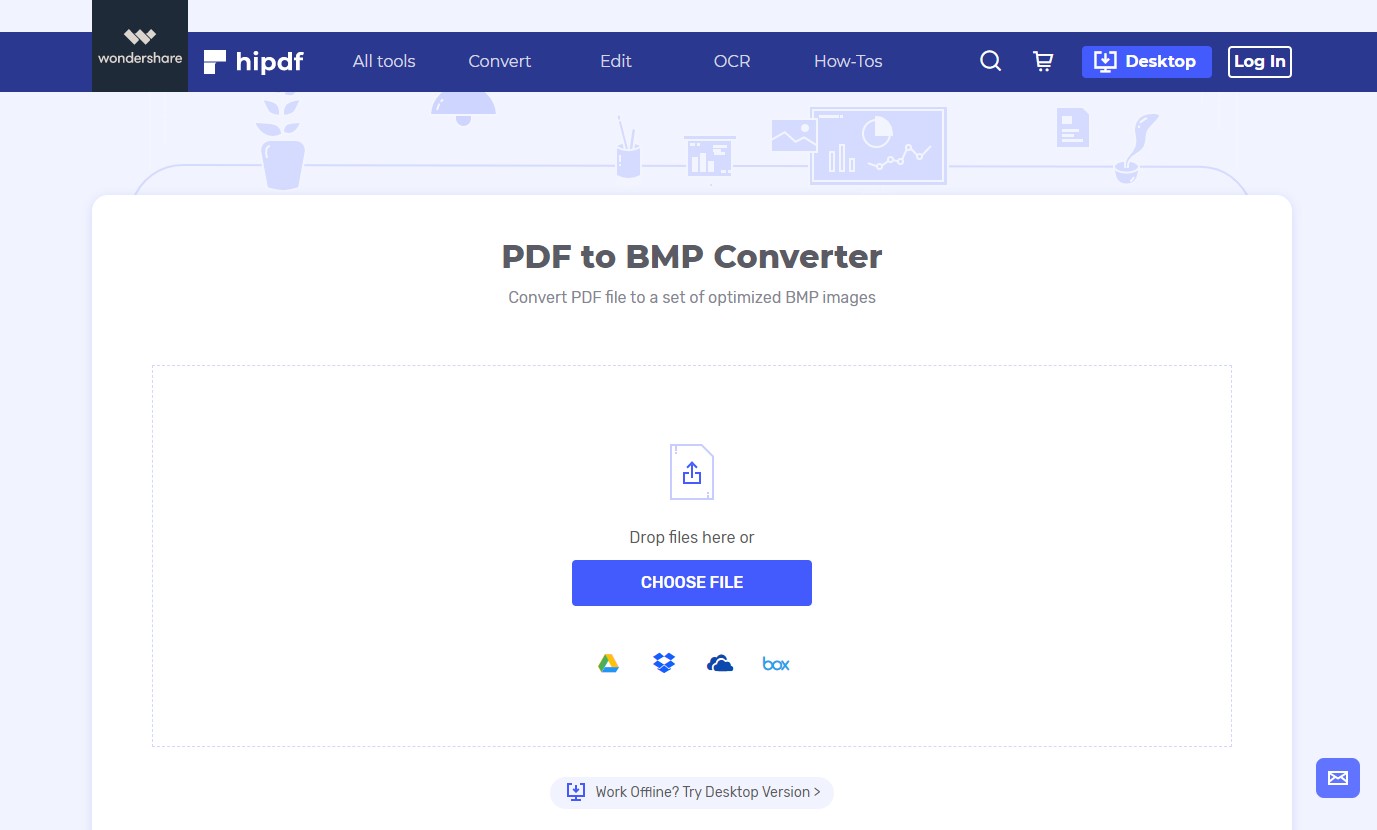Open Work Offline? Try Desktop Version link
The image size is (1377, 830).
pos(692,792)
